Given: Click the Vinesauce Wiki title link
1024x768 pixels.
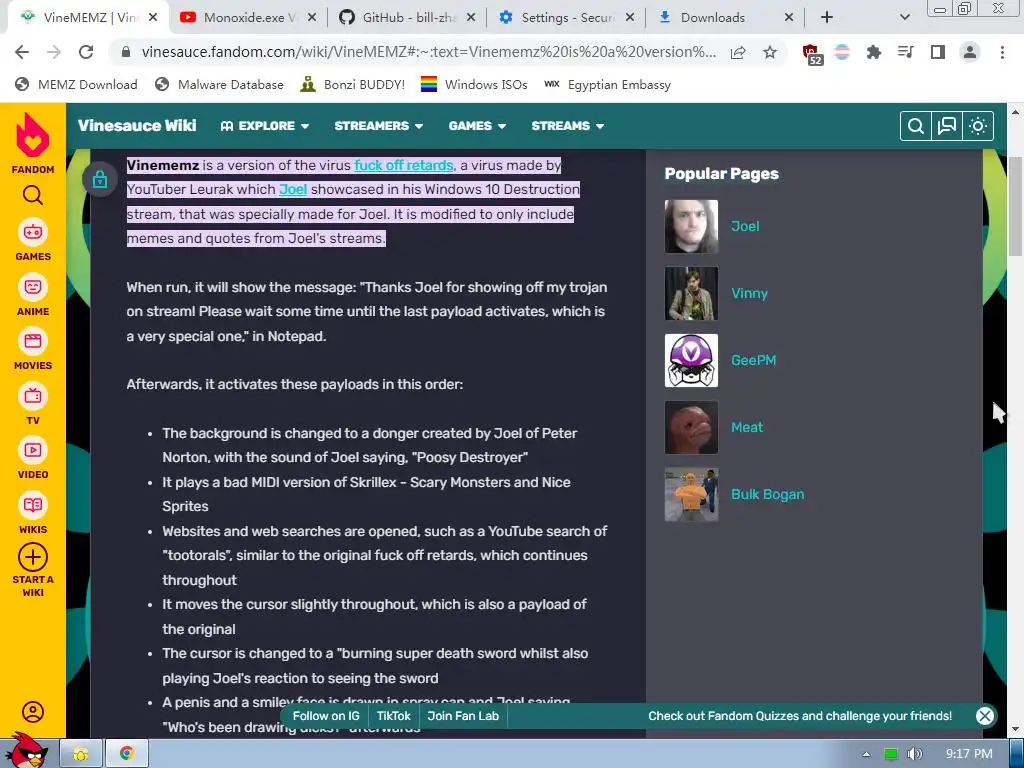Looking at the screenshot, I should (137, 126).
